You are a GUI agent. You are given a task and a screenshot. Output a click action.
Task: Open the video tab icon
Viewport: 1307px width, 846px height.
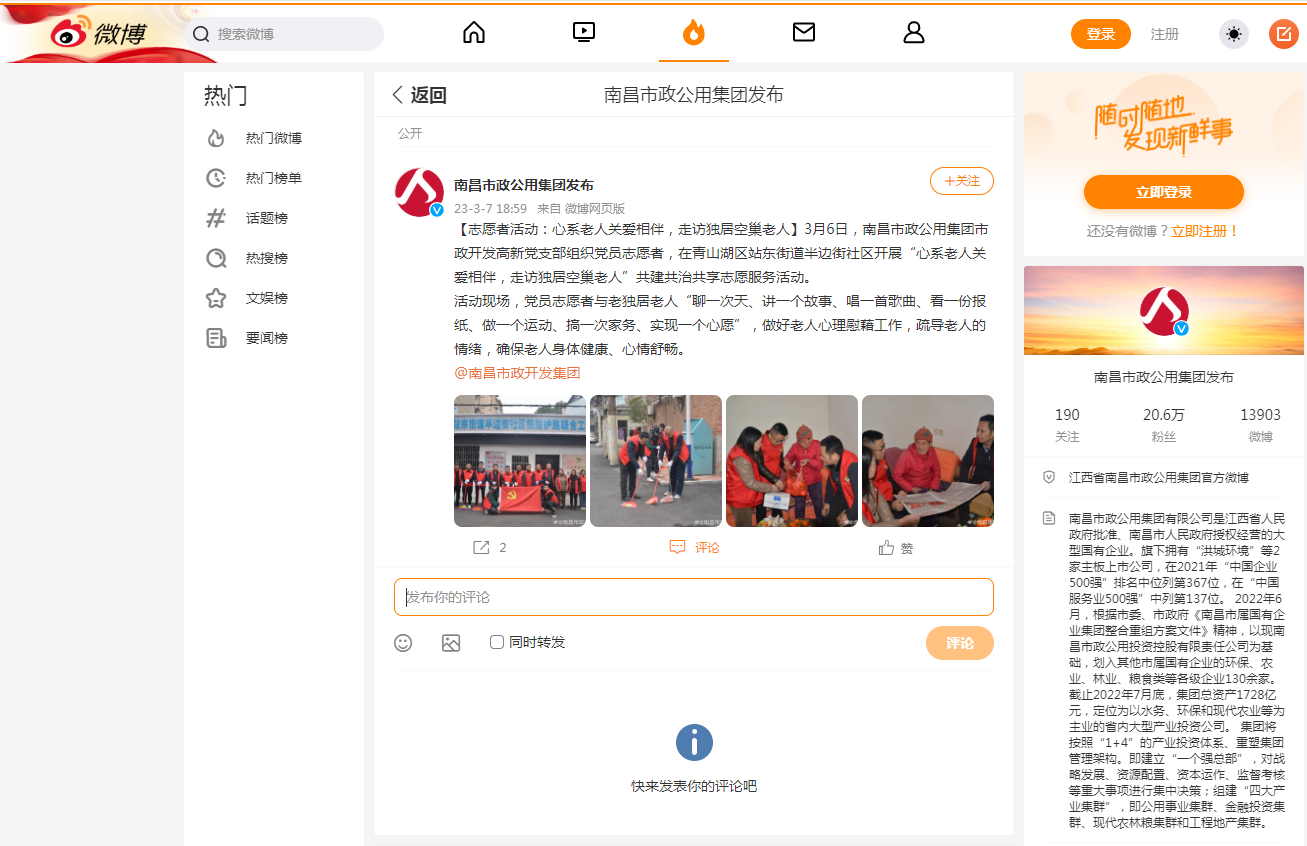click(584, 33)
